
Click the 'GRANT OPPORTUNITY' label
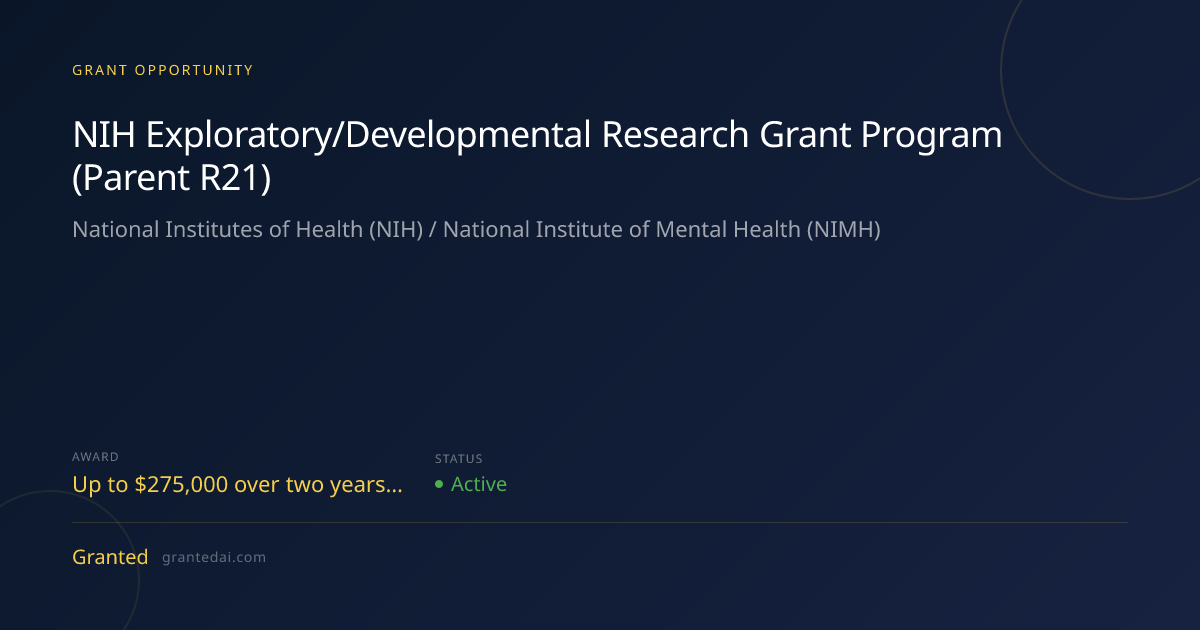[x=163, y=70]
